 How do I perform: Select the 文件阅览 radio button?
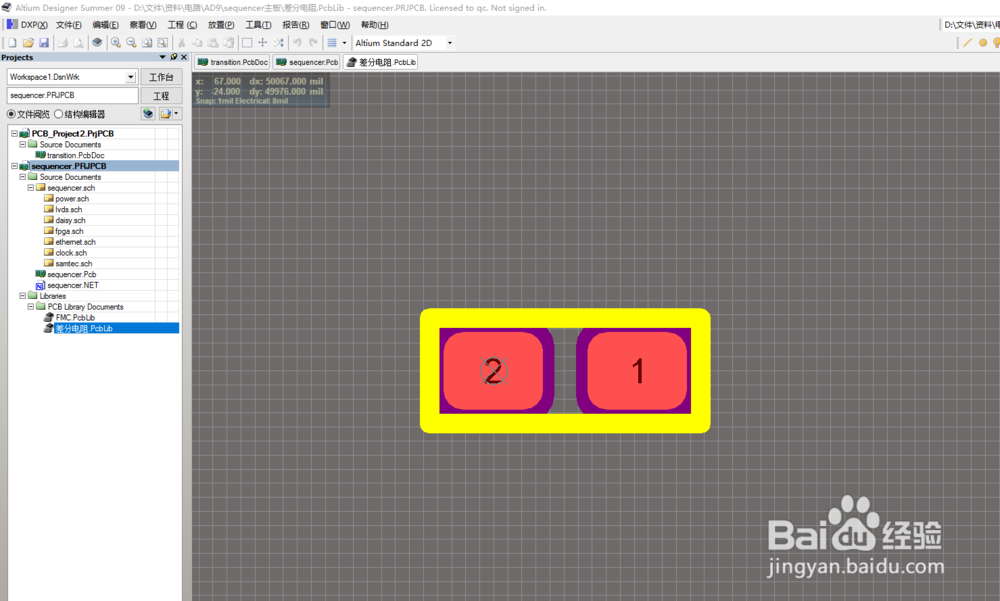point(11,114)
